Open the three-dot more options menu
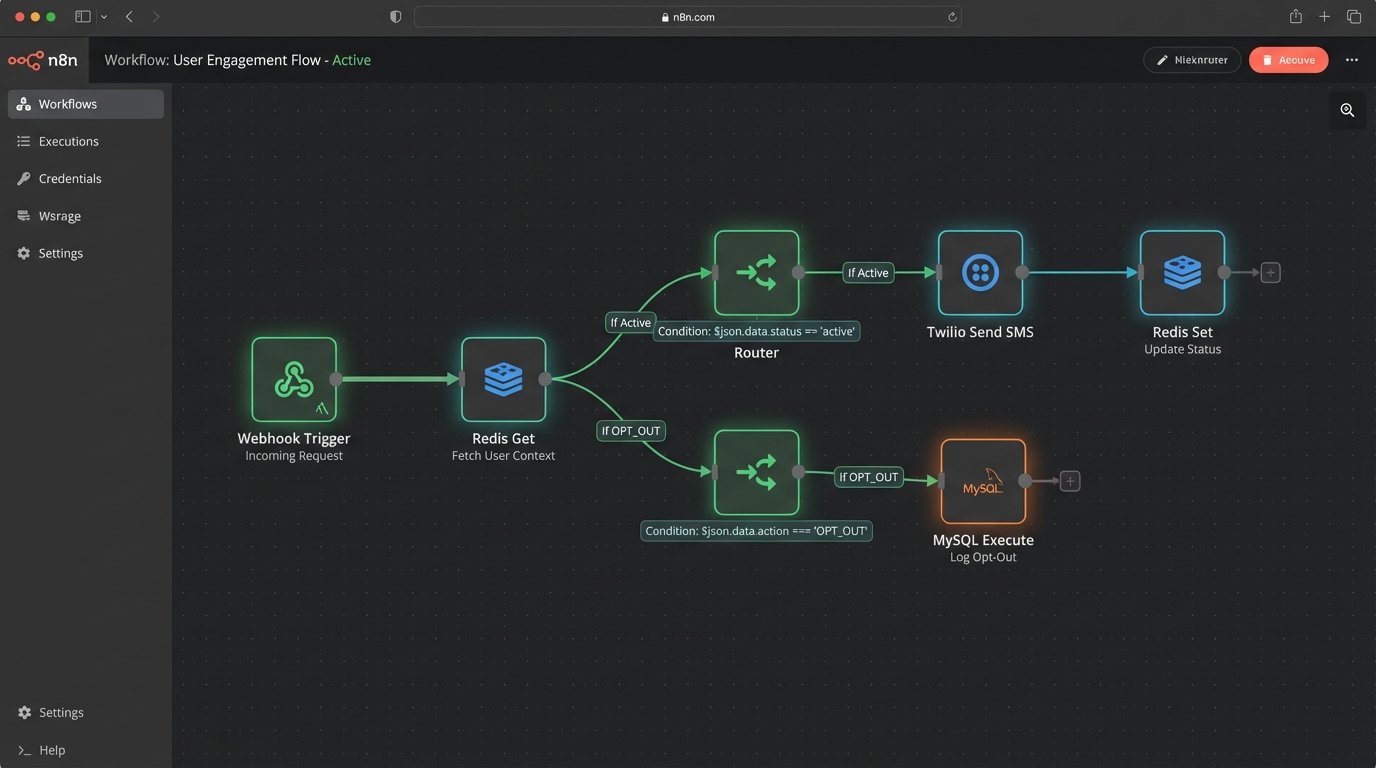Image resolution: width=1376 pixels, height=768 pixels. click(1351, 60)
